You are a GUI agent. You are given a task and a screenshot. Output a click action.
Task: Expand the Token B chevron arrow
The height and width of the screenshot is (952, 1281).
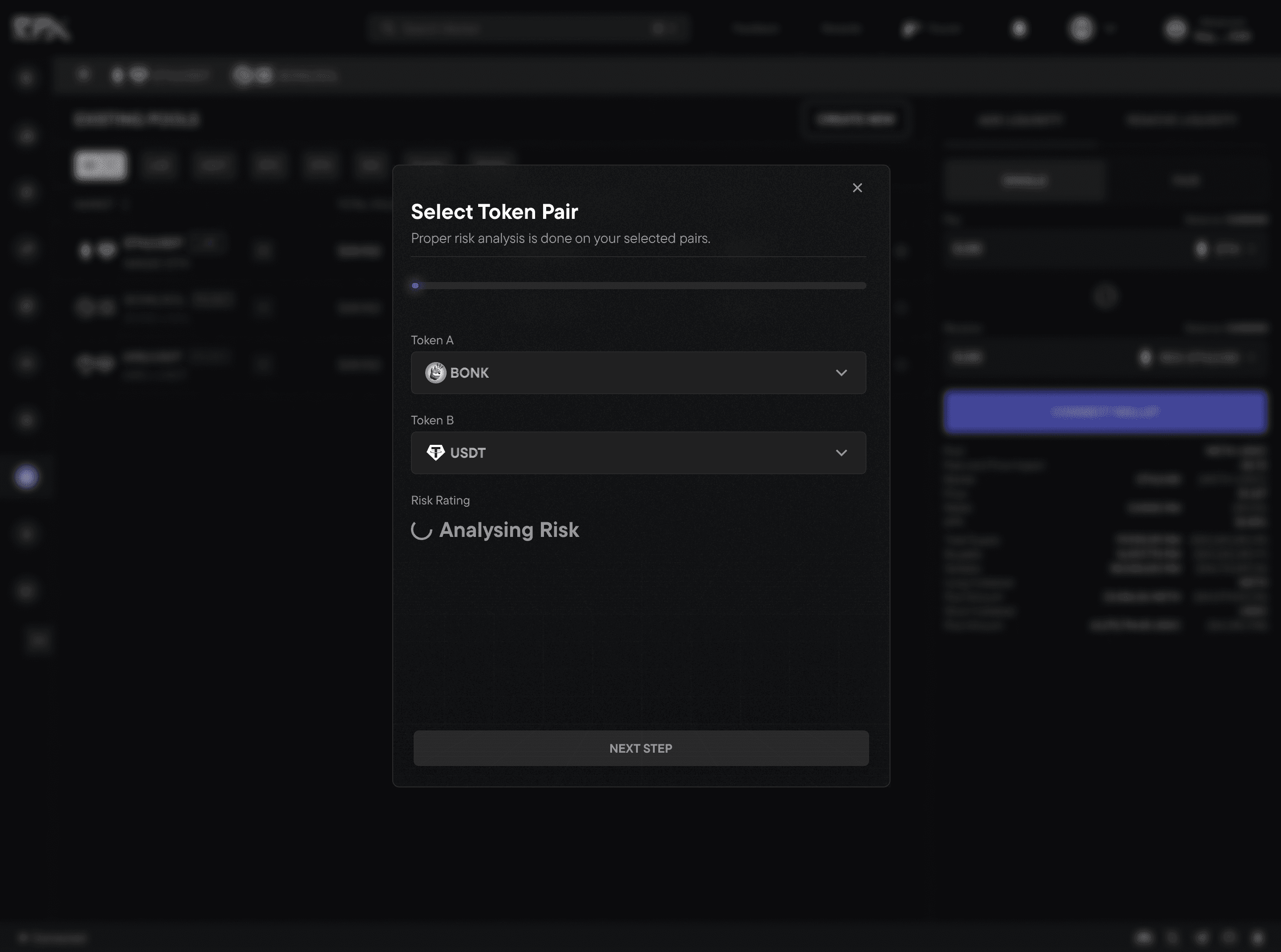click(x=841, y=453)
